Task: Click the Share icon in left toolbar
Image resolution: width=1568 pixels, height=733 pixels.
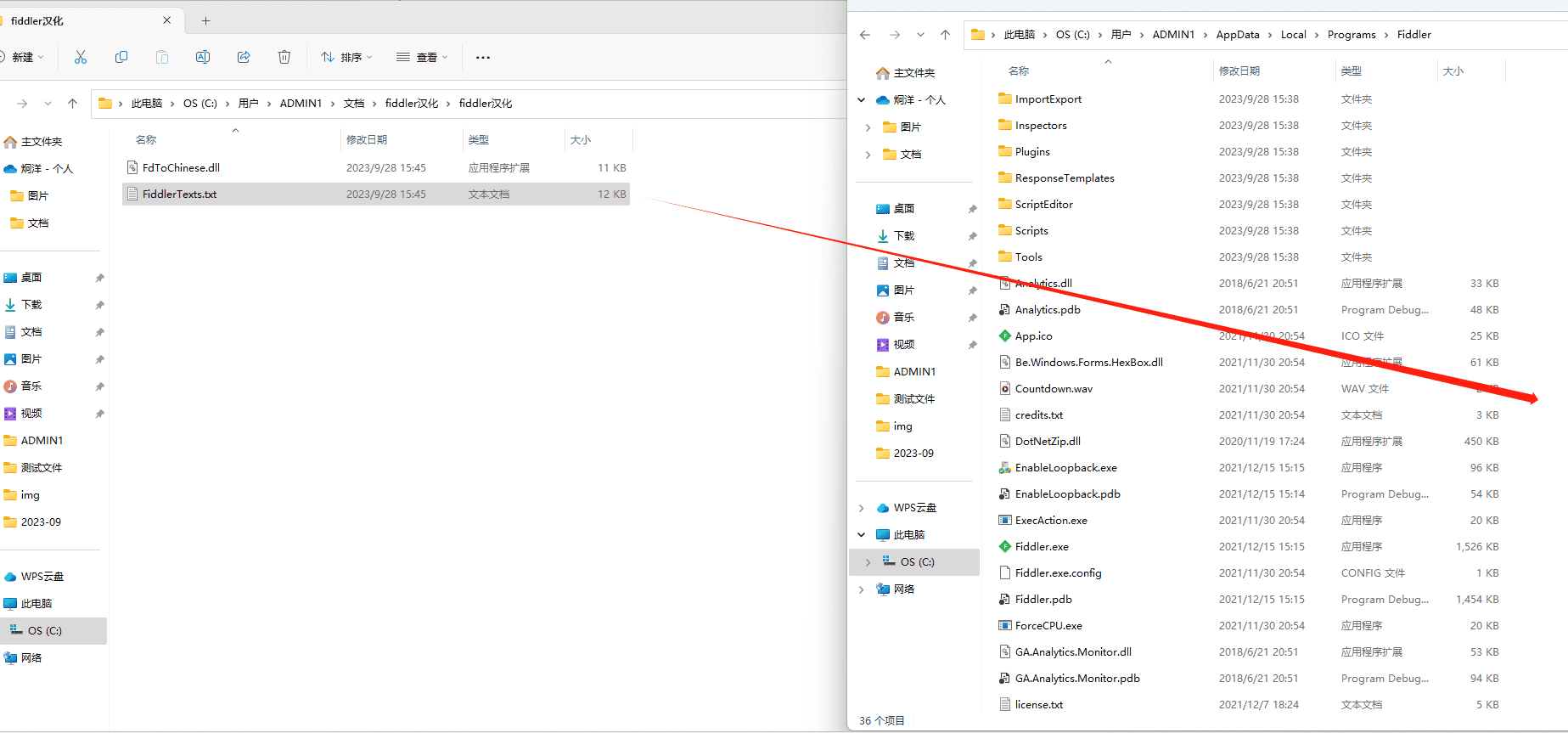Action: 244,57
